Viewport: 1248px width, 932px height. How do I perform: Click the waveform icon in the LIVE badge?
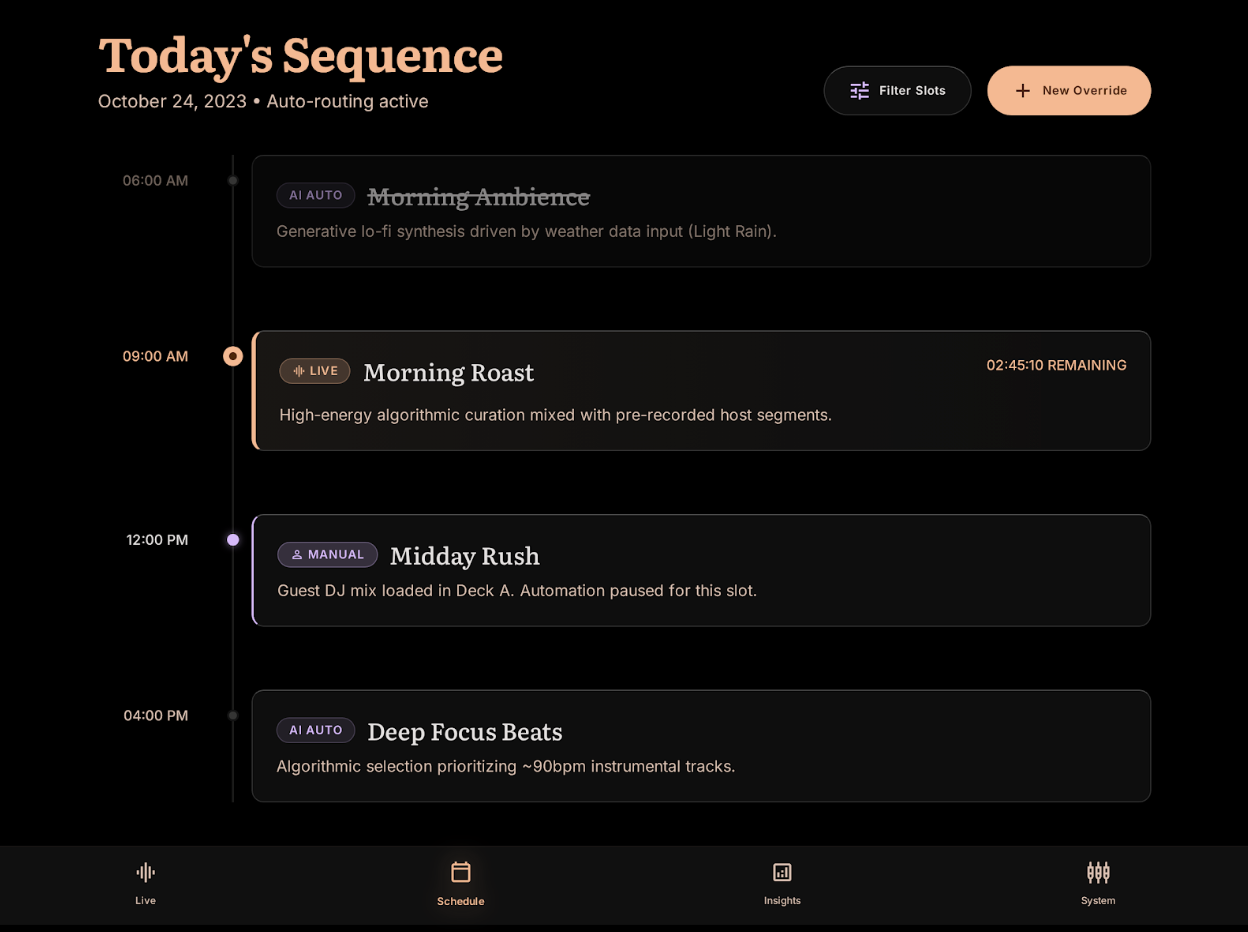point(299,371)
